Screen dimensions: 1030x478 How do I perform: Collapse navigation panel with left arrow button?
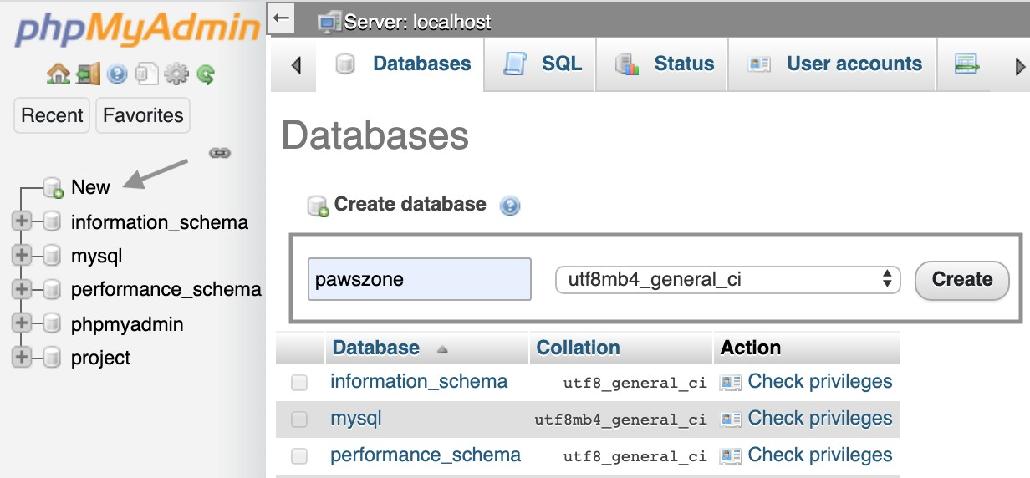point(281,17)
